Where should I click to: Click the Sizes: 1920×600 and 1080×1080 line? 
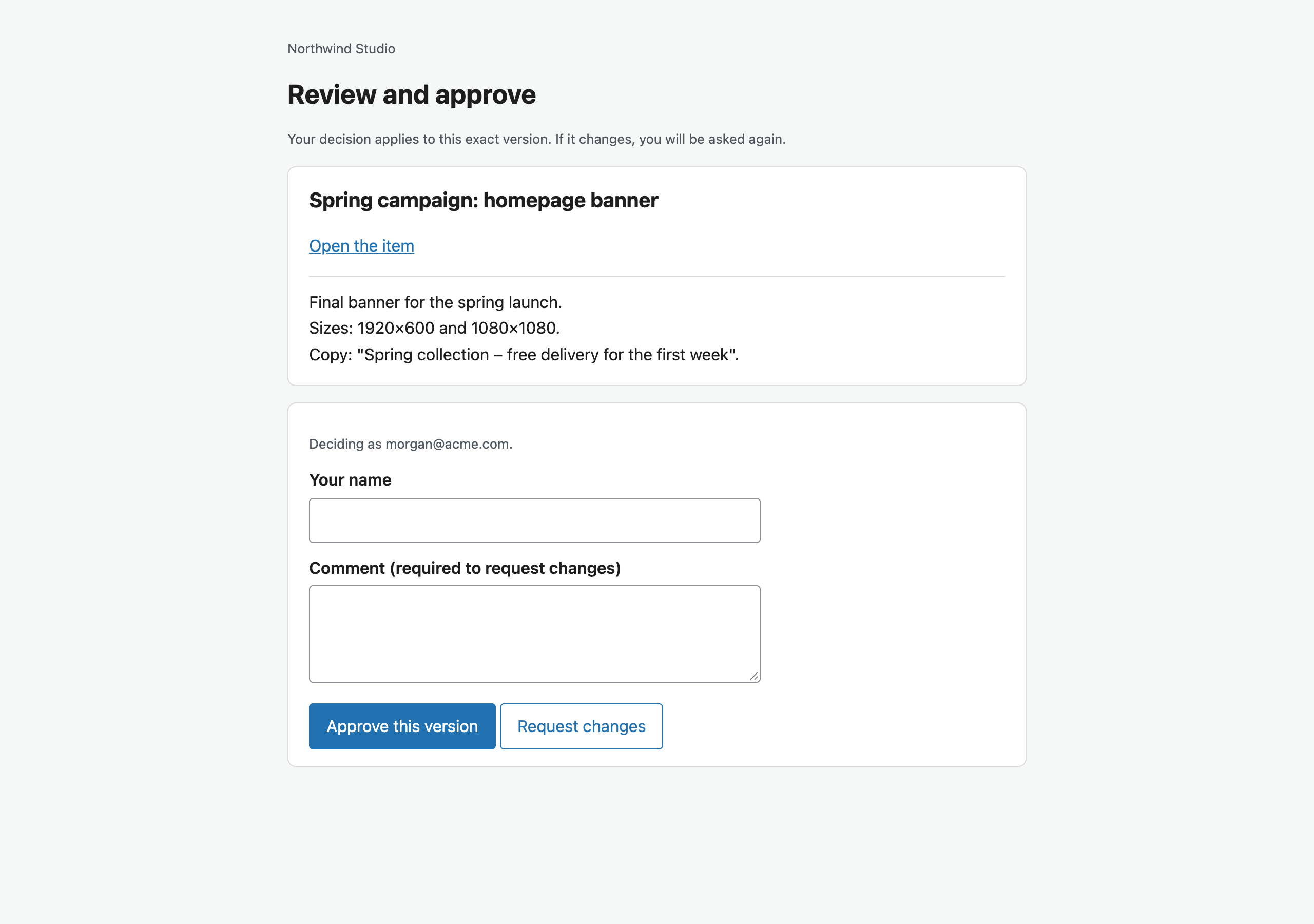(x=434, y=328)
